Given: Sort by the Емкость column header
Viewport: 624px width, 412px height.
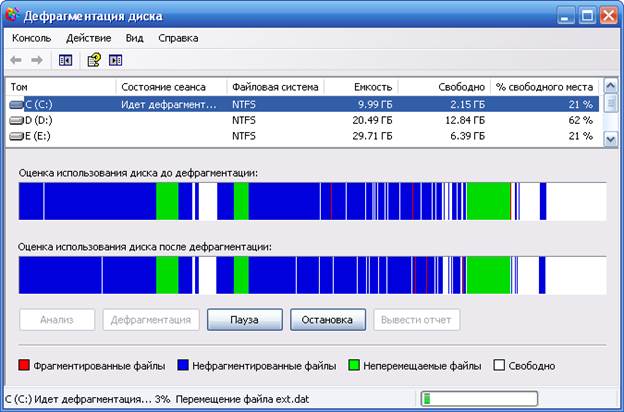Looking at the screenshot, I should [361, 87].
